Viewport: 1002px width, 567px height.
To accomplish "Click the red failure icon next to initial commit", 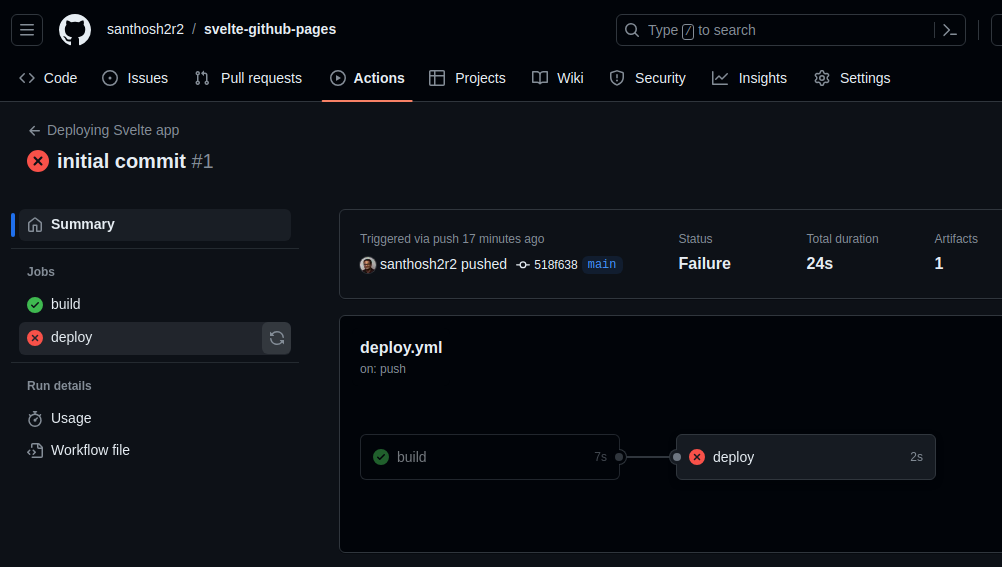I will (x=38, y=161).
